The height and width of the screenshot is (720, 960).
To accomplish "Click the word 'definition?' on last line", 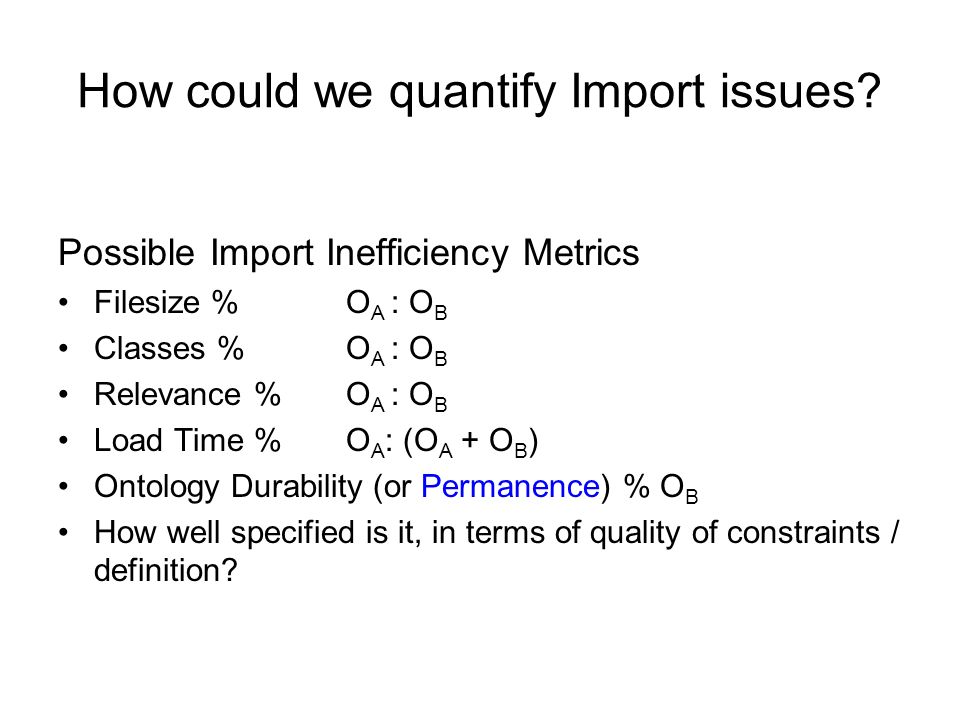I will (x=165, y=571).
